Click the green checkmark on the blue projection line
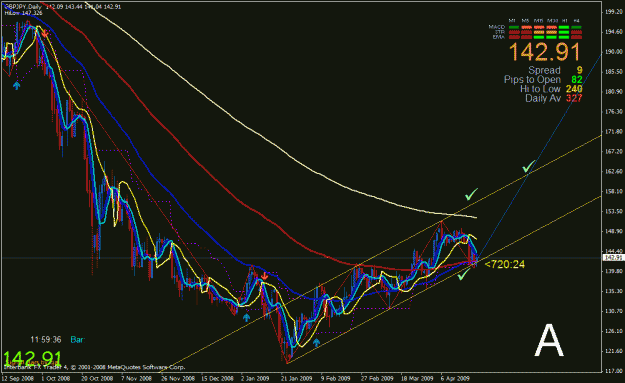625x383 pixels. coord(529,166)
